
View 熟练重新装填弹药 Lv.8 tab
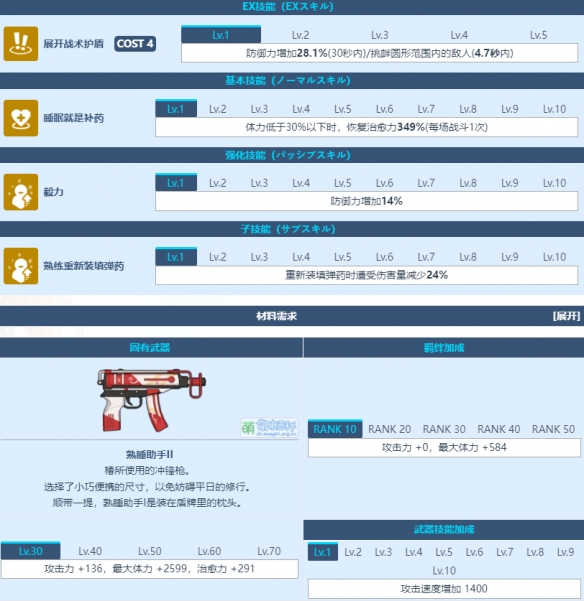[x=468, y=257]
